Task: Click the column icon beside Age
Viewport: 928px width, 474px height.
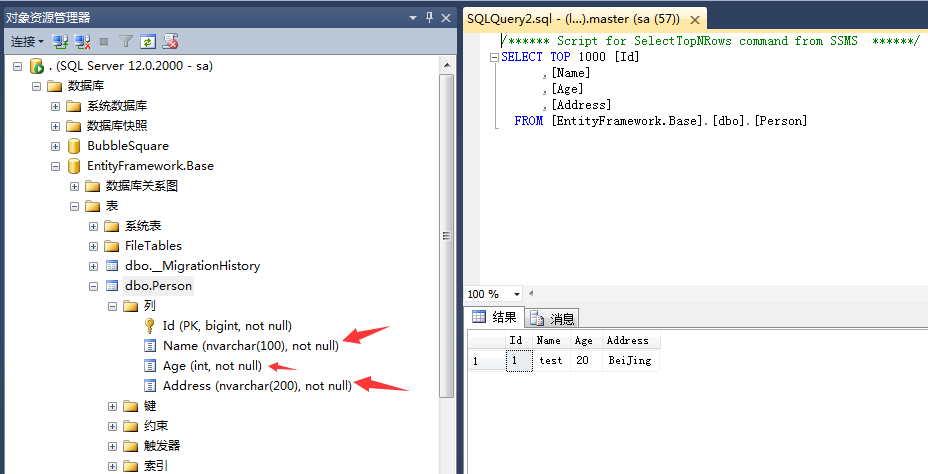Action: tap(150, 366)
